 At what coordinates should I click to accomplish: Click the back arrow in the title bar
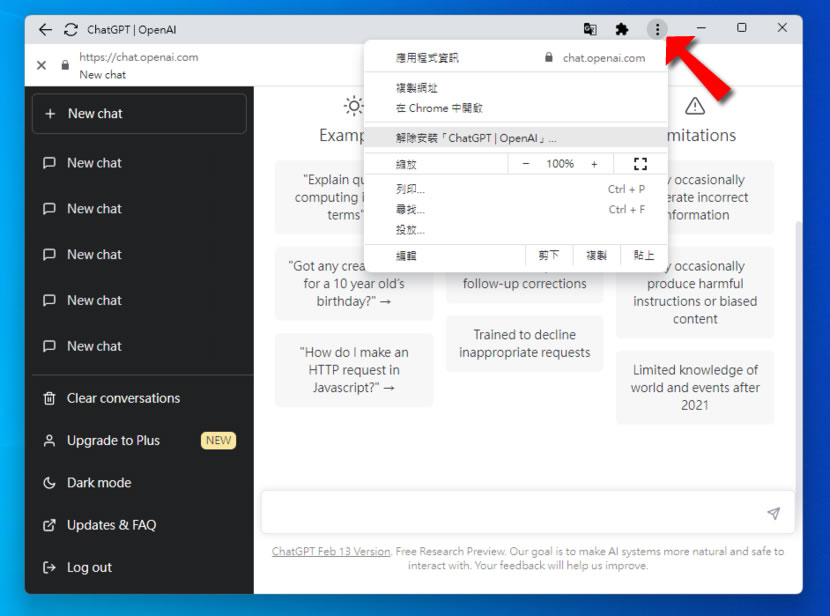point(46,30)
